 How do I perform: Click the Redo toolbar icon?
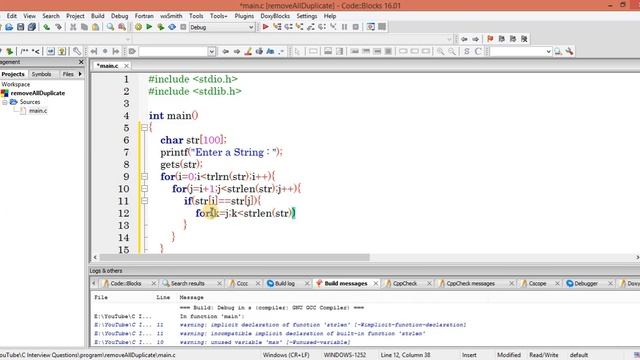click(58, 27)
